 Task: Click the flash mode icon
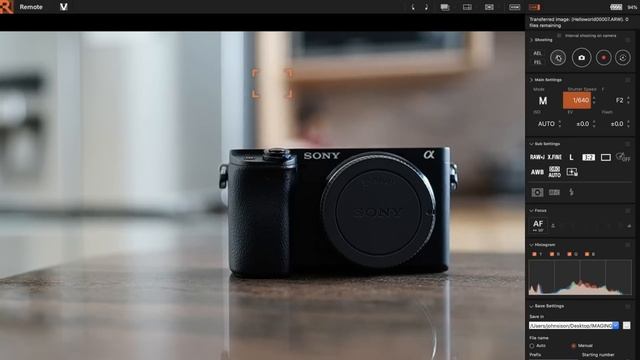(571, 192)
